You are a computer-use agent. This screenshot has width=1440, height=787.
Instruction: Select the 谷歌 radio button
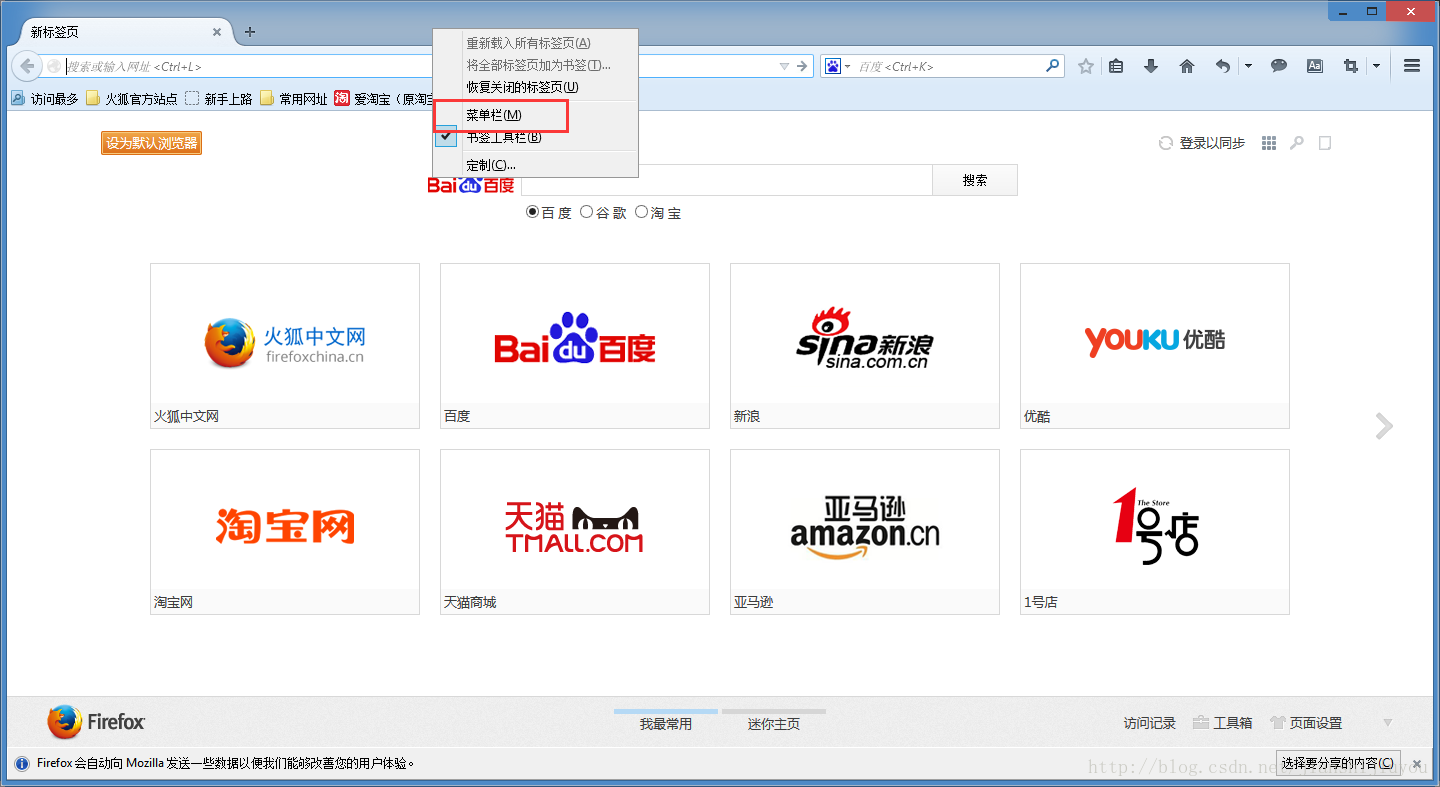[587, 212]
